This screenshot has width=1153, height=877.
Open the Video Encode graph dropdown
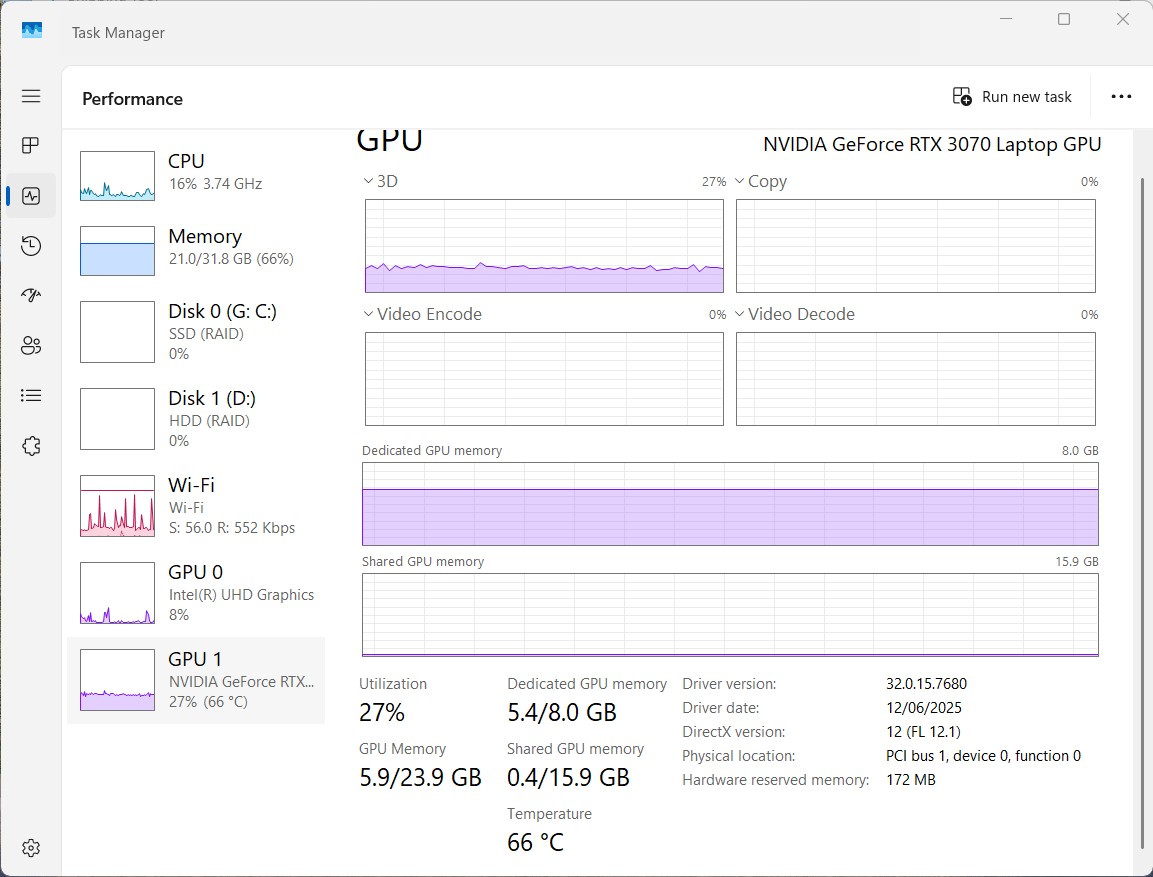pyautogui.click(x=423, y=315)
